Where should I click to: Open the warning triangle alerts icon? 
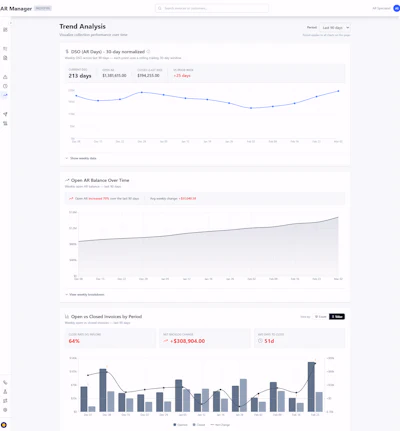click(5, 77)
